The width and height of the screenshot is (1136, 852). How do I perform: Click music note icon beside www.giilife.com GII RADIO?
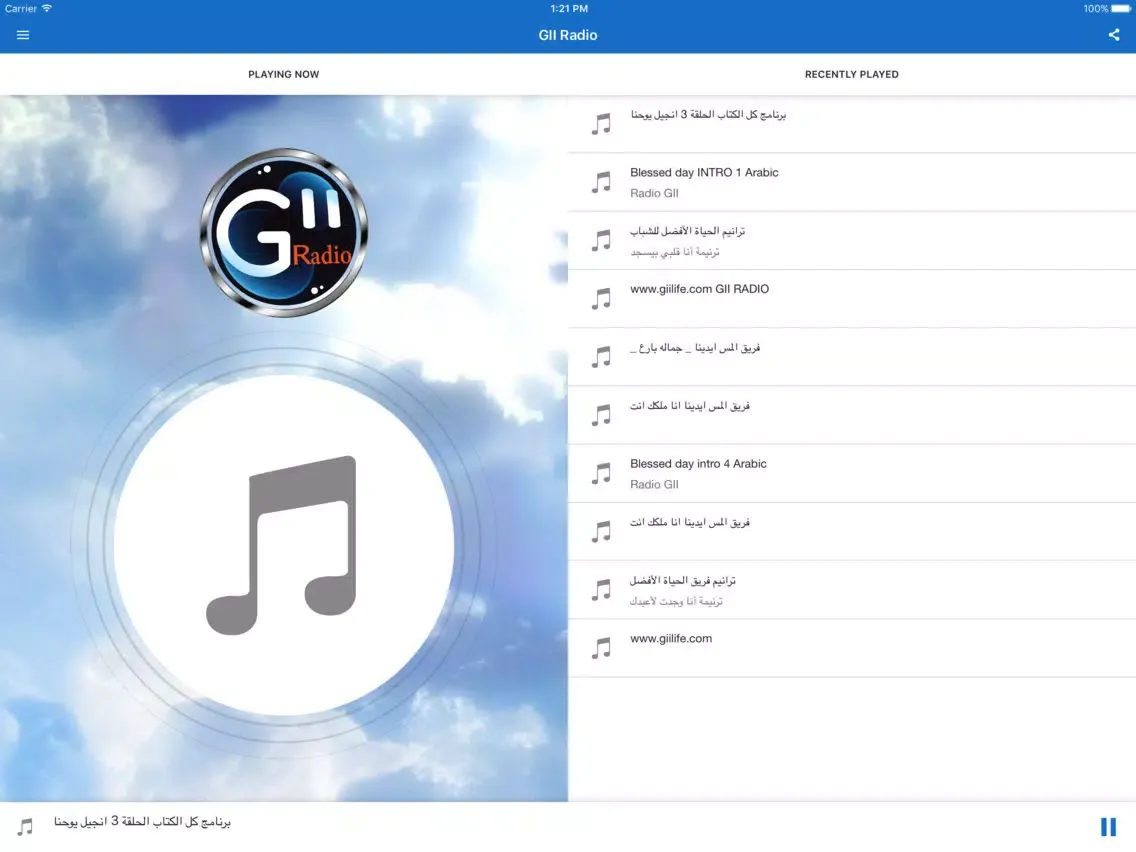pyautogui.click(x=601, y=298)
